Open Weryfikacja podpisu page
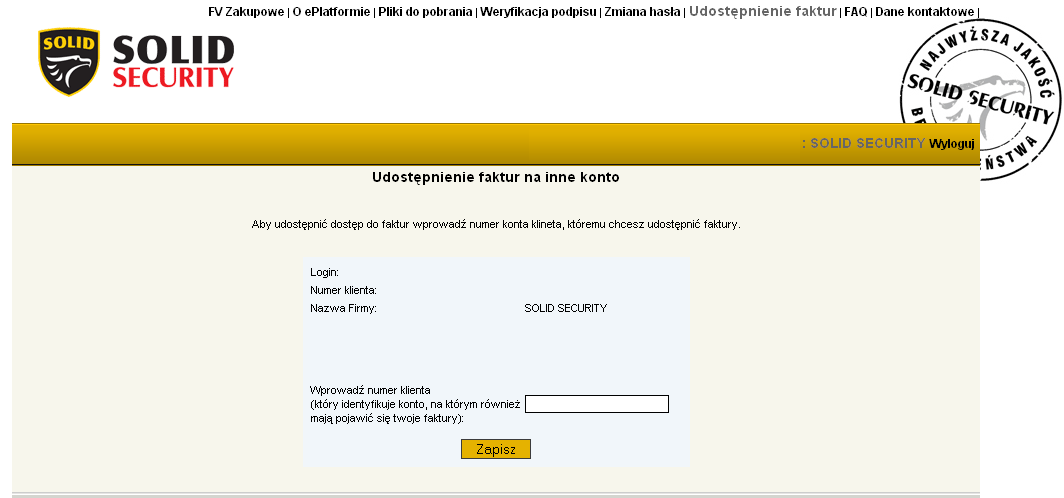1064x498 pixels. coord(538,12)
